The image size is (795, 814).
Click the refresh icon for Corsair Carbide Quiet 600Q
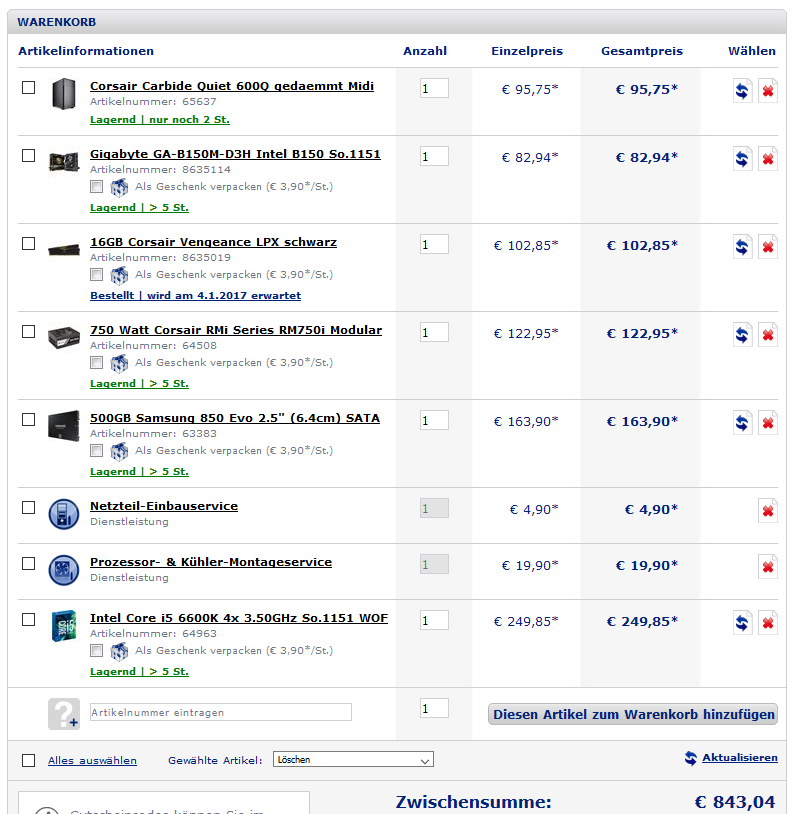click(x=743, y=91)
